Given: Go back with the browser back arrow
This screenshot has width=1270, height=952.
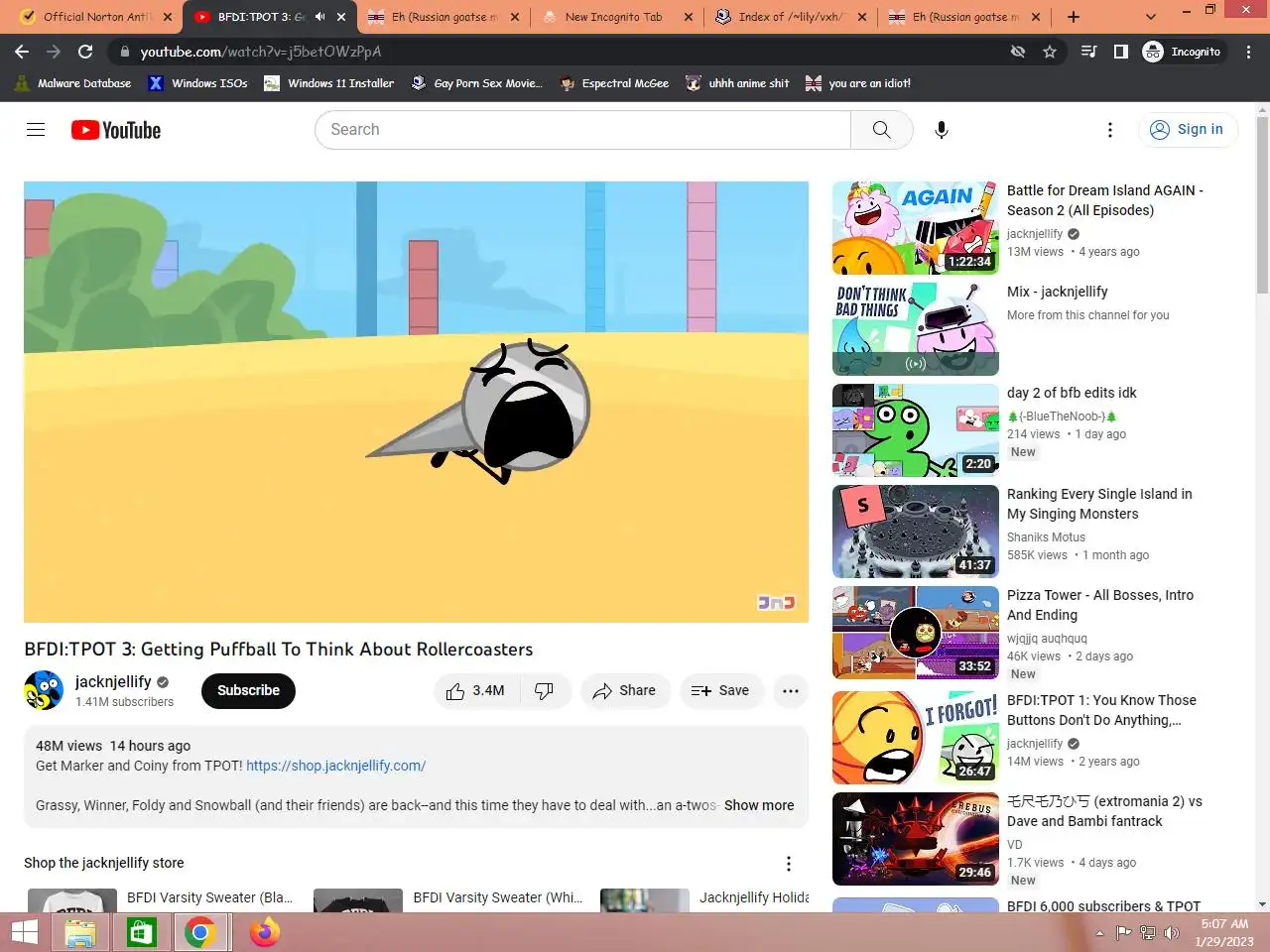Looking at the screenshot, I should click(22, 52).
